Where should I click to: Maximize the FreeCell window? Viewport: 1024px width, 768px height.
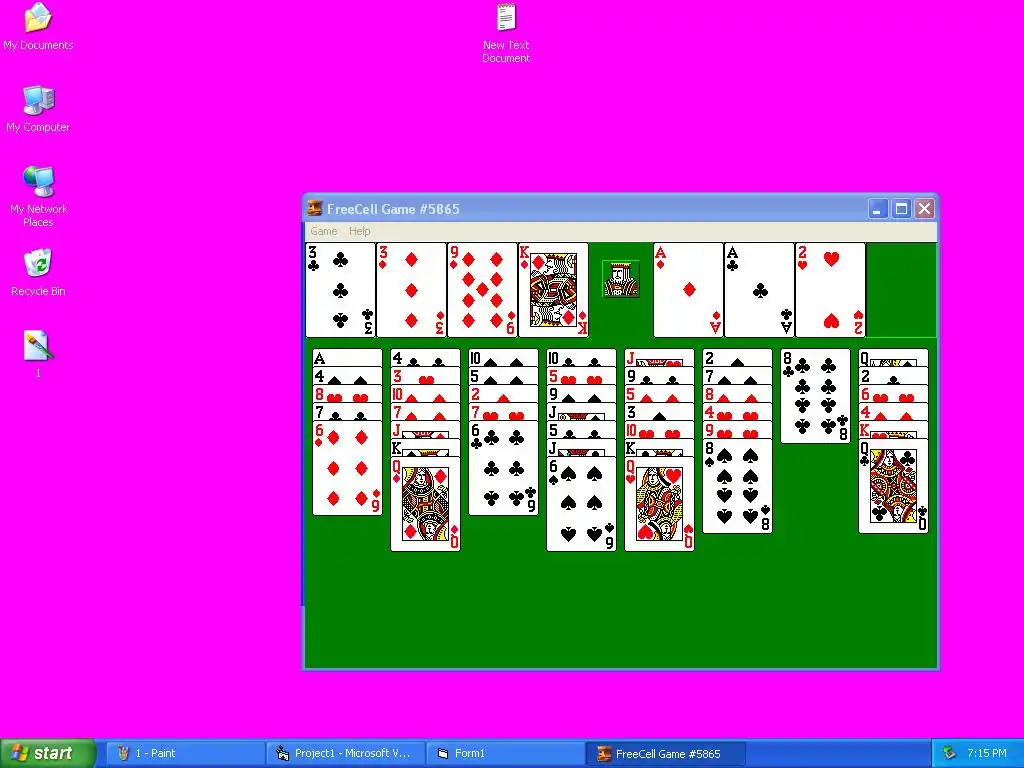point(901,208)
